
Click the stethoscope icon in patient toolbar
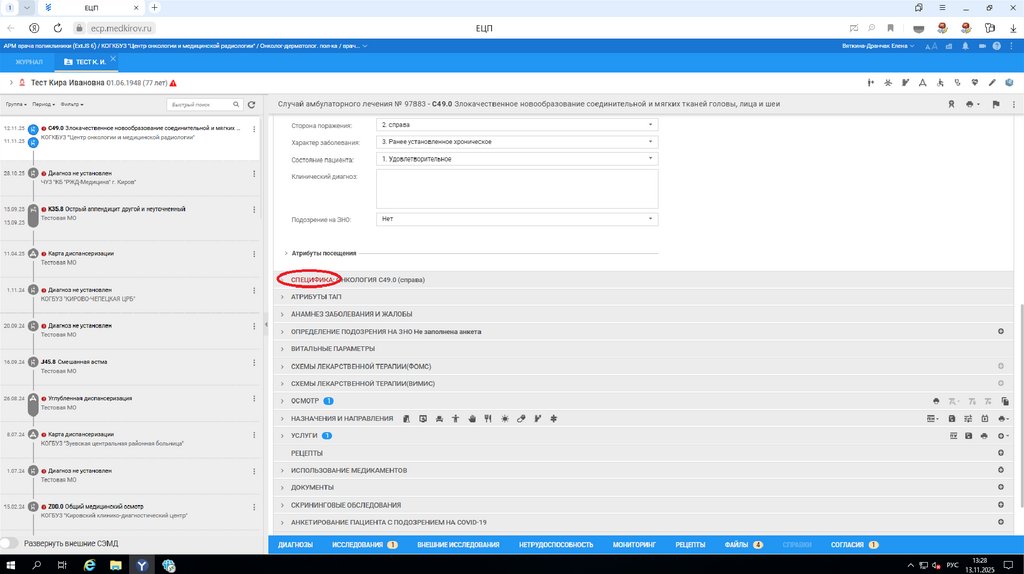tap(957, 83)
